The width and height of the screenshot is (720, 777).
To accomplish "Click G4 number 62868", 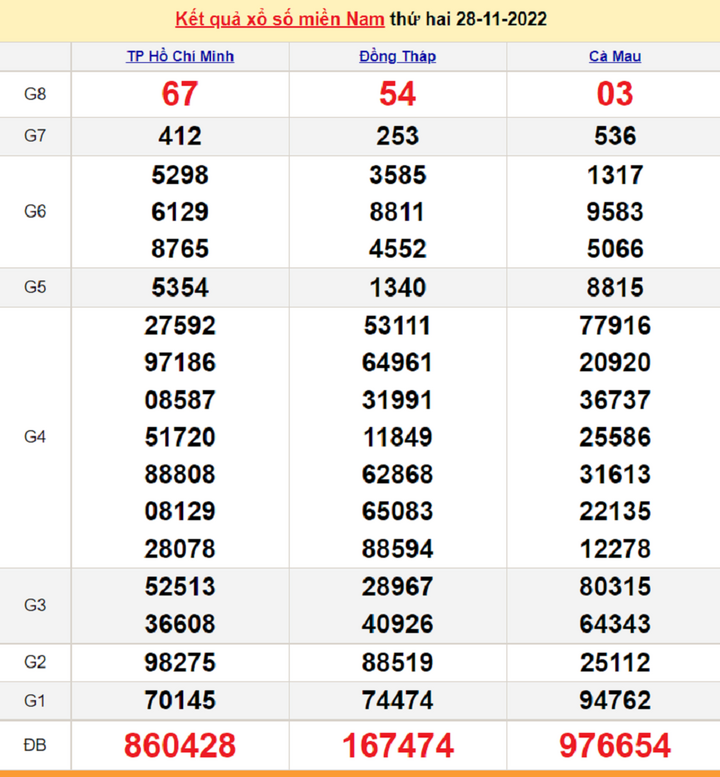I will coord(397,474).
